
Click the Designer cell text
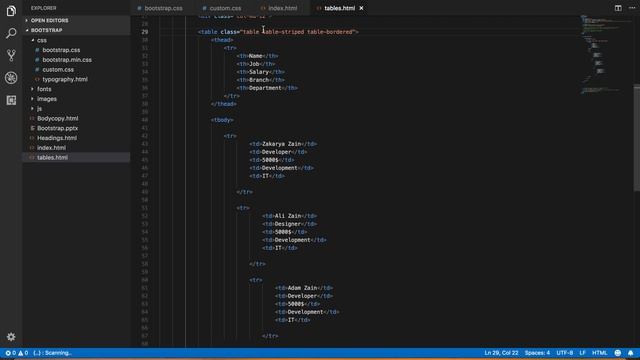point(288,224)
